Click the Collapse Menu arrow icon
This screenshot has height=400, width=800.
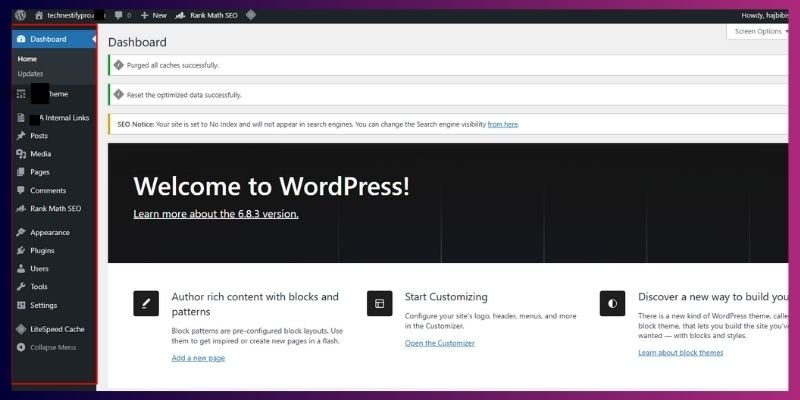tap(21, 347)
